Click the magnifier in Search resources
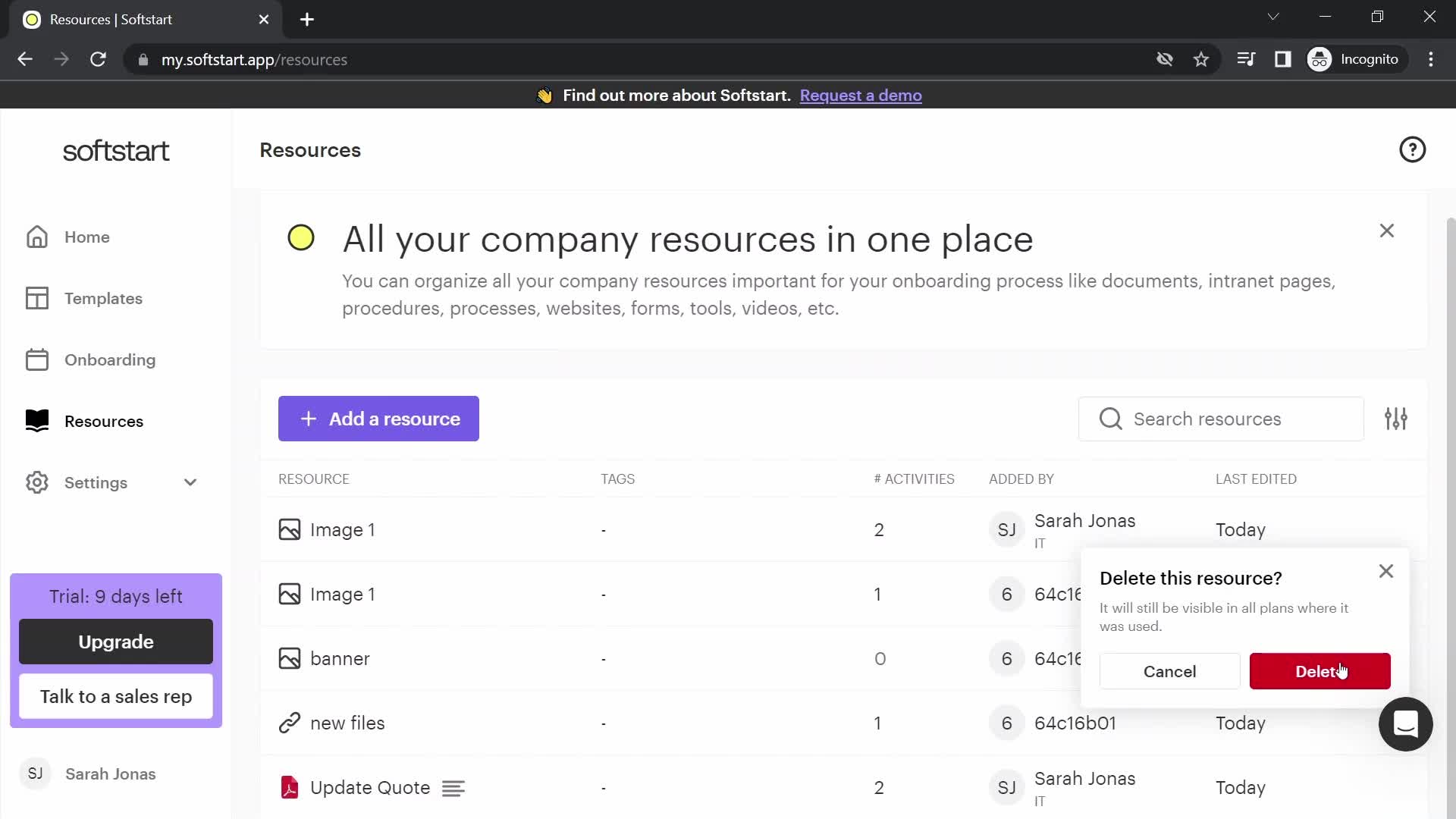Viewport: 1456px width, 819px height. click(x=1110, y=419)
